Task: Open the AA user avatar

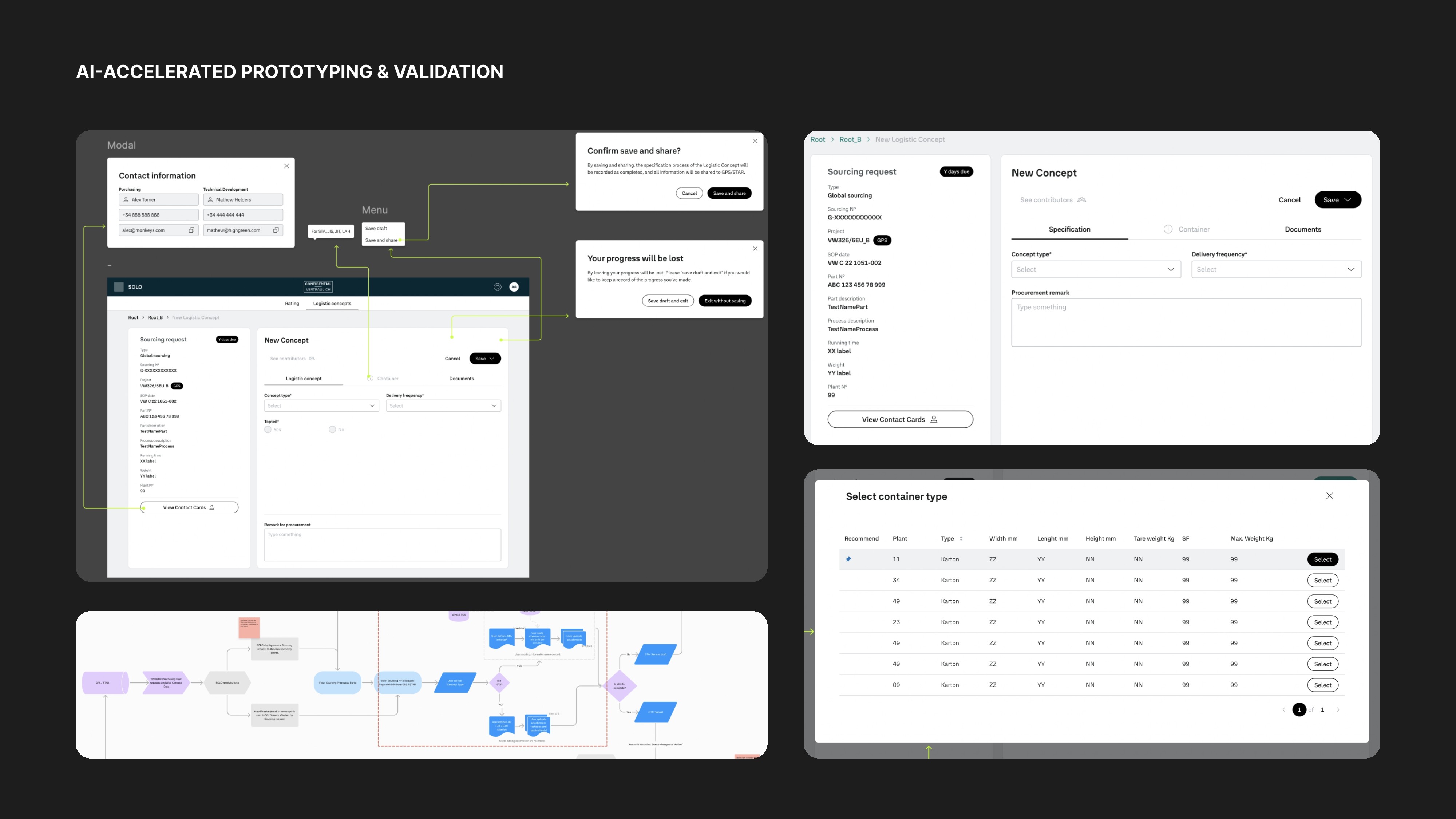Action: tap(514, 287)
